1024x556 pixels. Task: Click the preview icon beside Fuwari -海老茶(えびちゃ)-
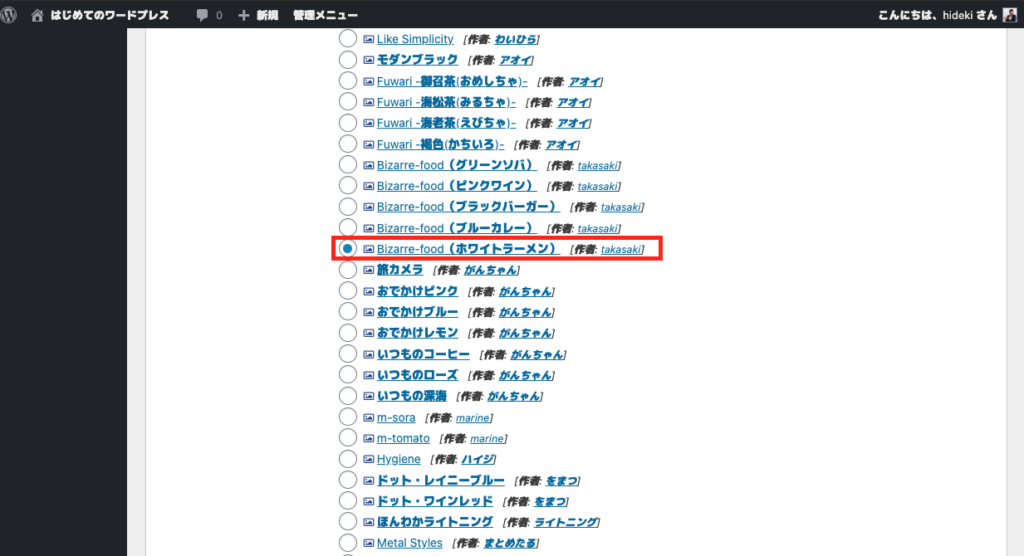pos(368,123)
